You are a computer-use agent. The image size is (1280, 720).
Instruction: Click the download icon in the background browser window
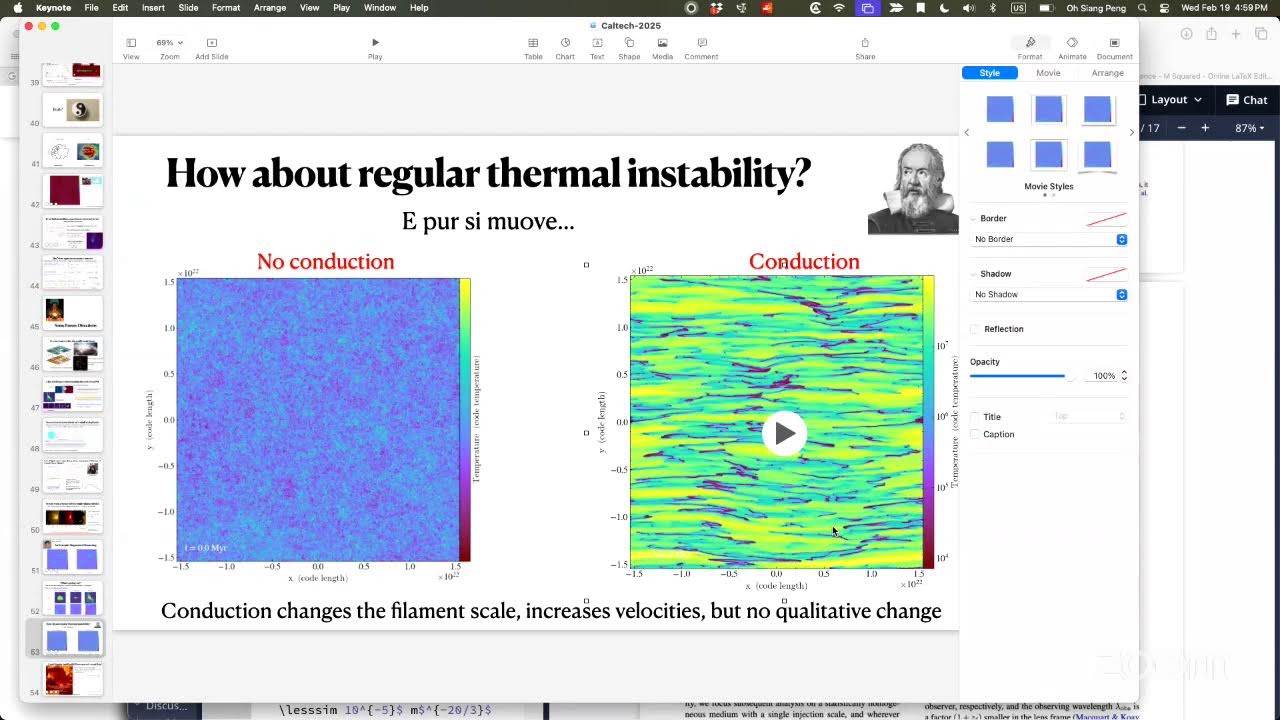(x=1186, y=34)
